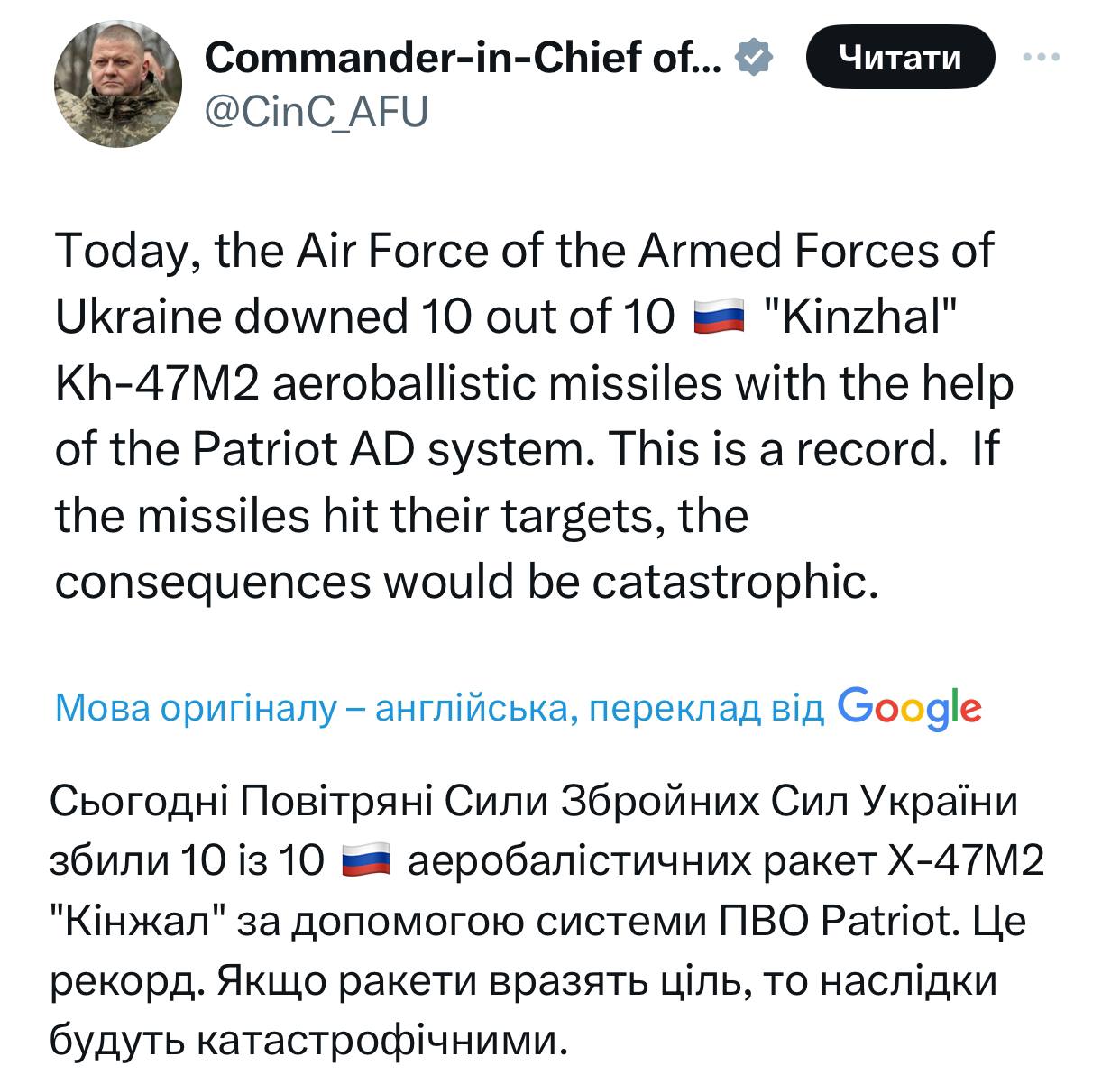Click the Russian flag emoji in the Ukrainian translation

coord(365,862)
